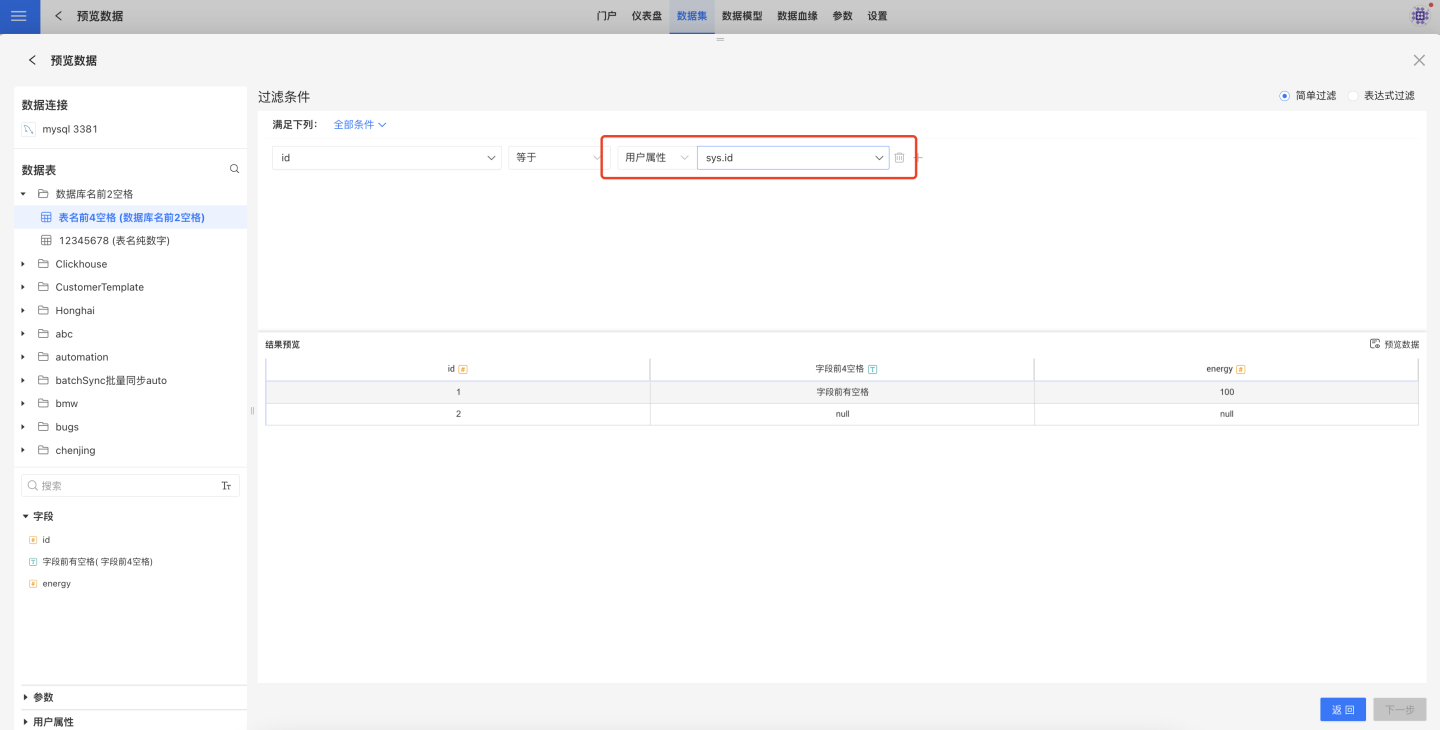This screenshot has height=730, width=1440.
Task: Close the preview data panel with X
Action: (x=1419, y=60)
